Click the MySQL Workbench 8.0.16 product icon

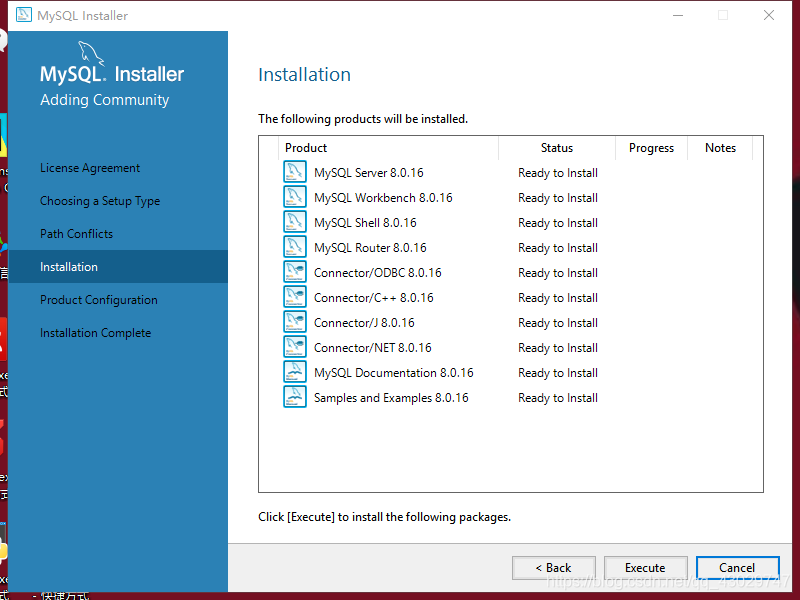click(295, 197)
